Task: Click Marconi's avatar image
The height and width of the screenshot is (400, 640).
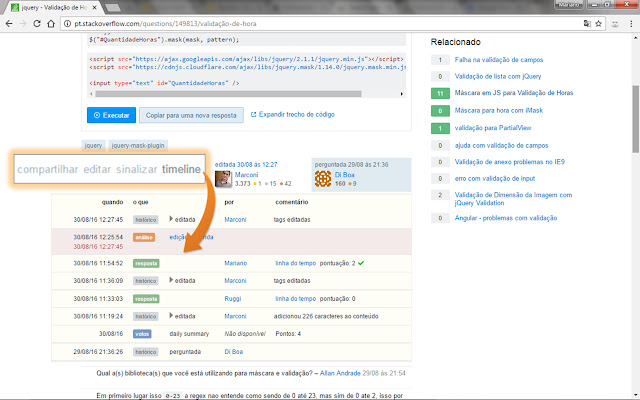Action: point(223,179)
